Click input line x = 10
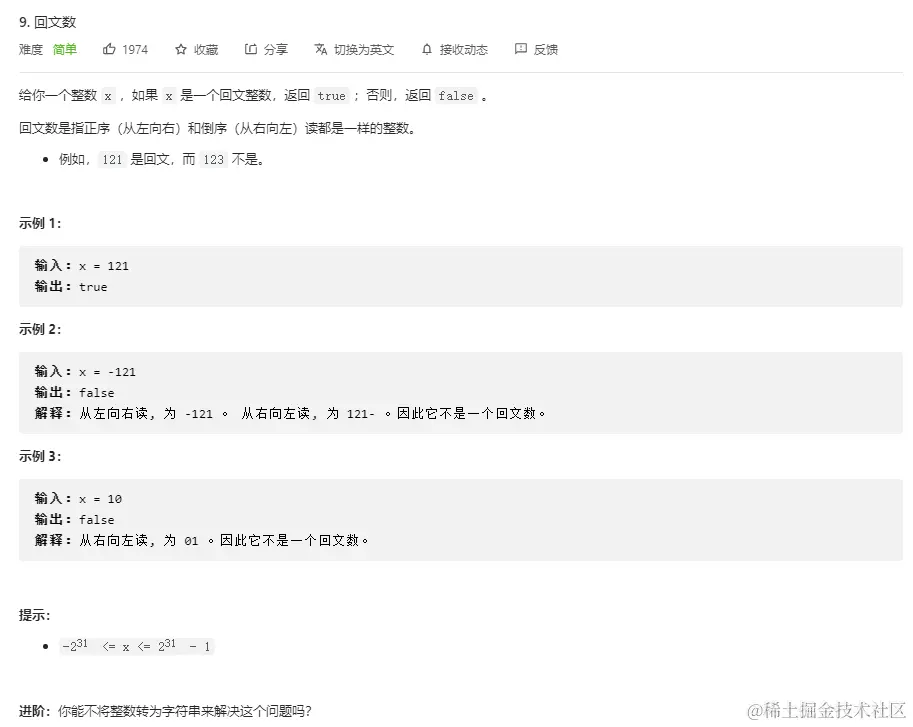Image resolution: width=913 pixels, height=727 pixels. coord(78,499)
